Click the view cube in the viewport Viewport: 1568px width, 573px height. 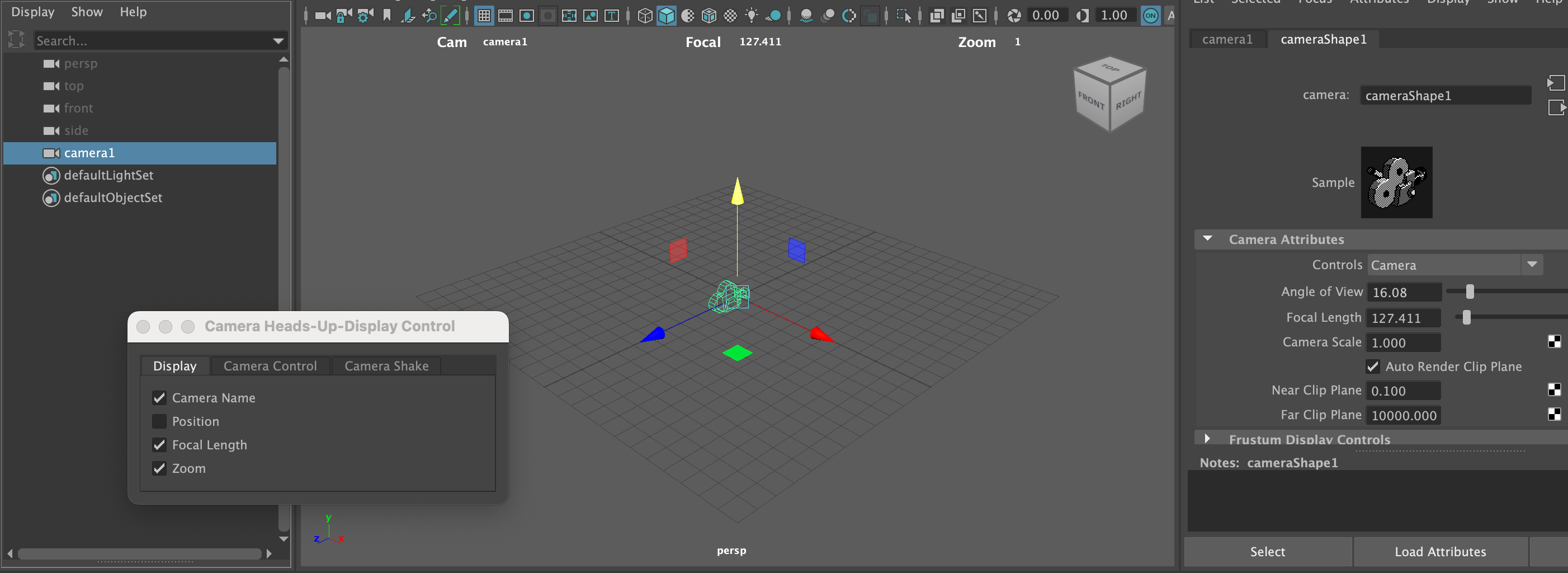(x=1109, y=95)
